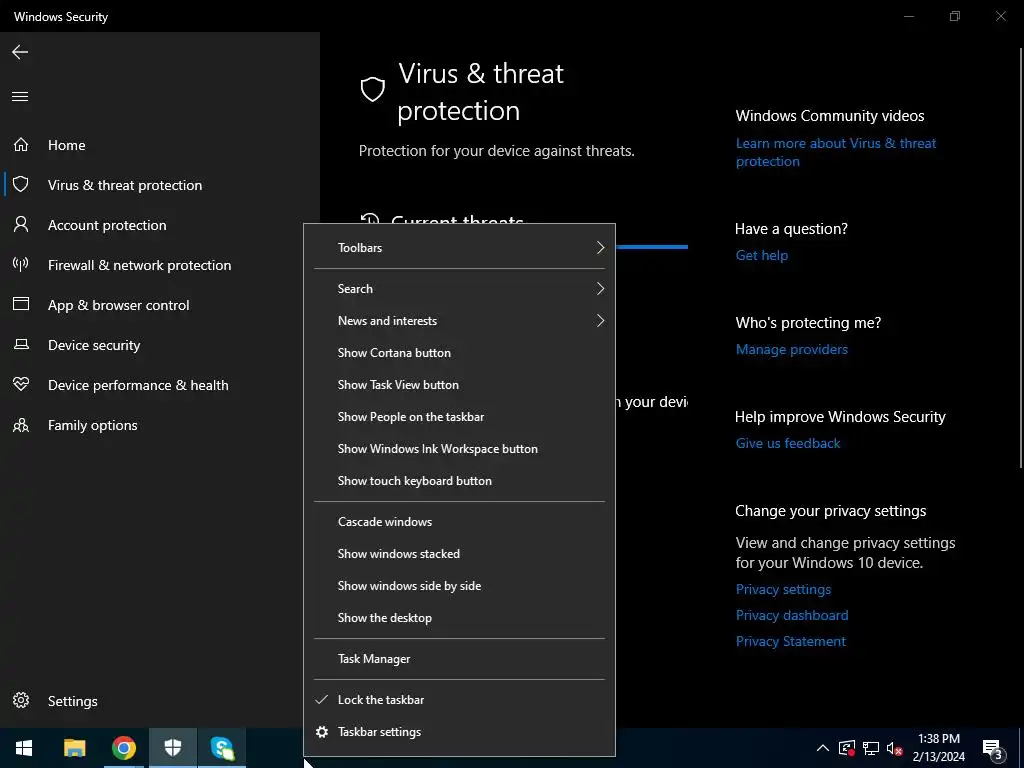Toggle Show Task View button option
Viewport: 1024px width, 768px height.
pos(460,385)
